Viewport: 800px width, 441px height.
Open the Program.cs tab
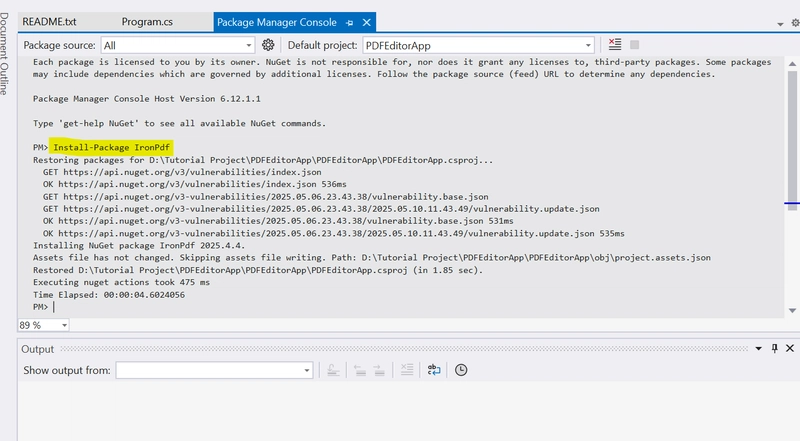point(147,22)
